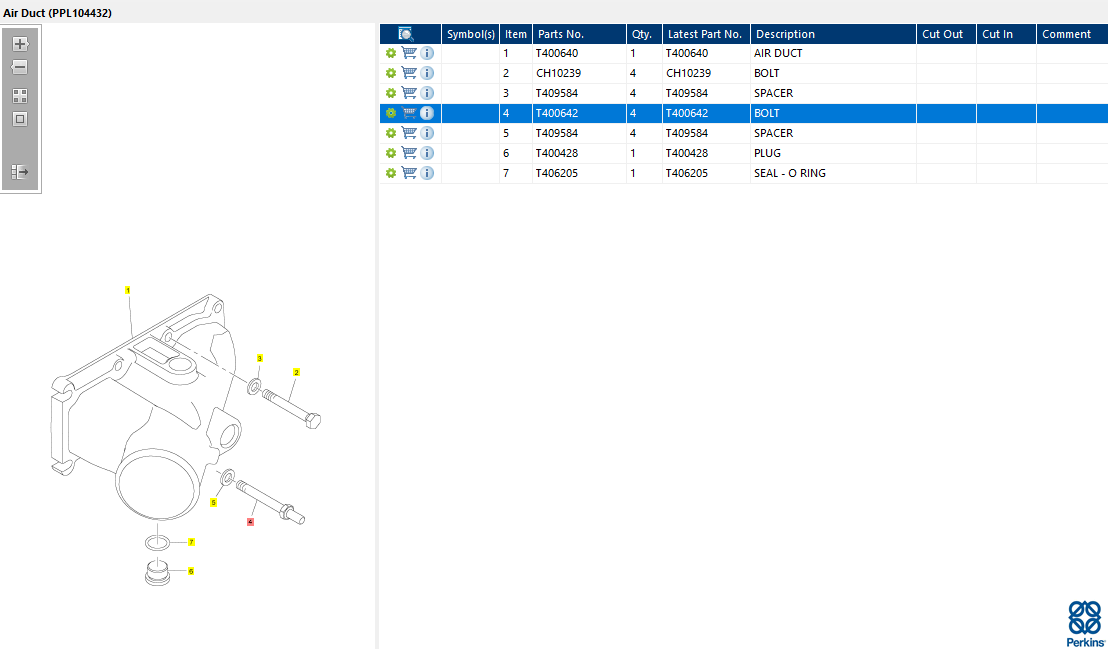
Task: Zoom in on the diagram with plus icon
Action: [x=20, y=44]
